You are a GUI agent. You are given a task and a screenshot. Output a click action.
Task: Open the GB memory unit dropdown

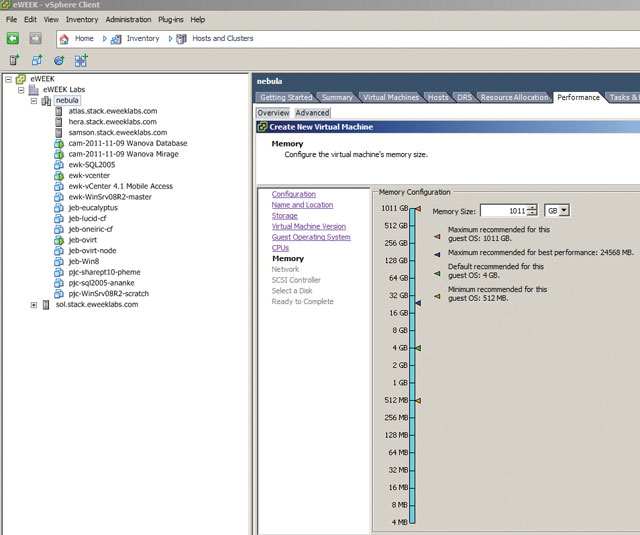(x=564, y=211)
